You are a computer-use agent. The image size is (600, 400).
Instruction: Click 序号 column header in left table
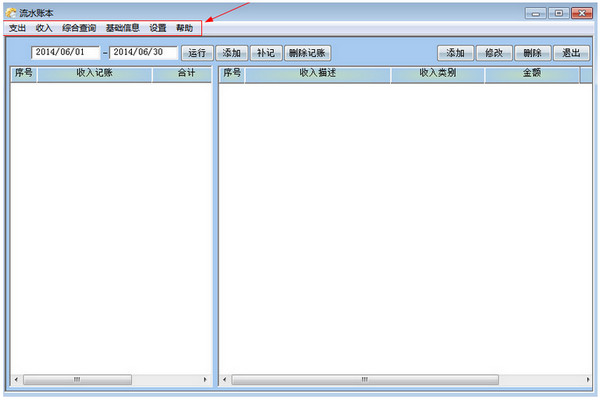[x=24, y=74]
